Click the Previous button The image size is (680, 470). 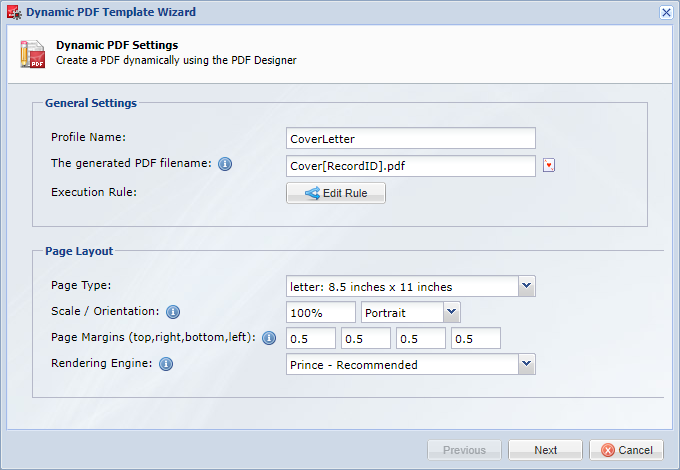tap(464, 450)
